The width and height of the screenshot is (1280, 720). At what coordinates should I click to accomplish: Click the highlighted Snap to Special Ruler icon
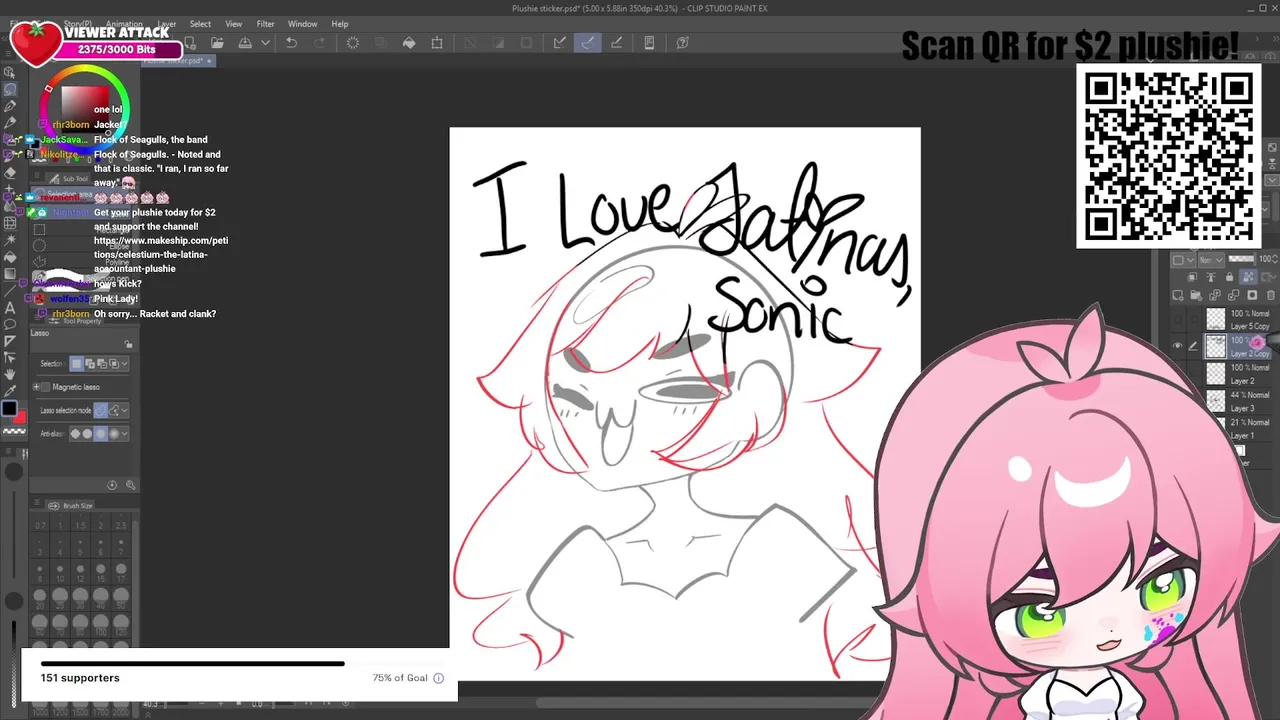[588, 42]
